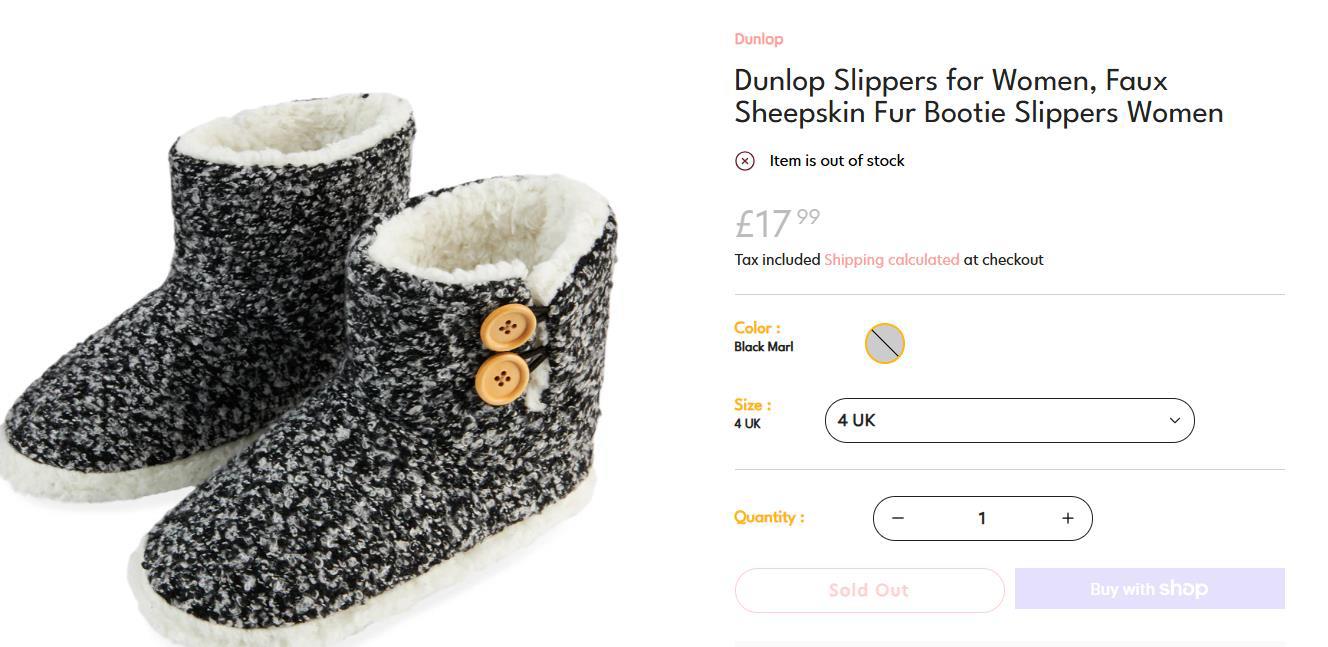The height and width of the screenshot is (647, 1328).
Task: Click the small '4 UK' text under Size
Action: tap(747, 424)
